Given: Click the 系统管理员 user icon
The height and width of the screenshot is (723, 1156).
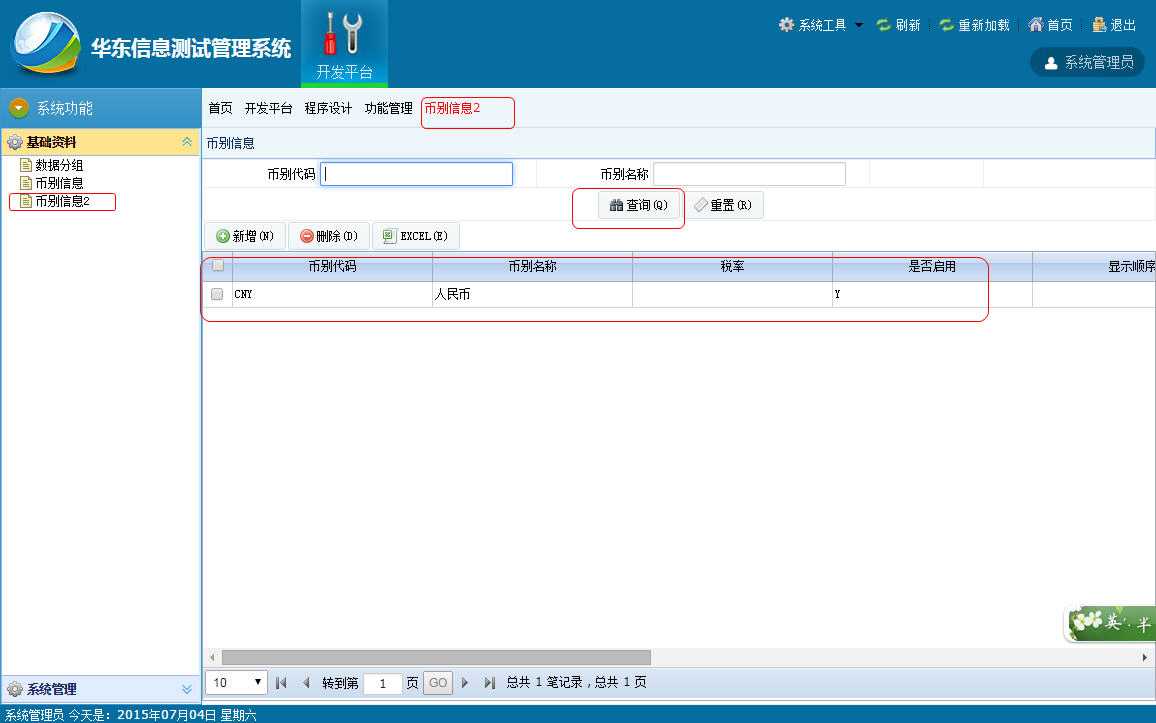Looking at the screenshot, I should pos(1051,63).
